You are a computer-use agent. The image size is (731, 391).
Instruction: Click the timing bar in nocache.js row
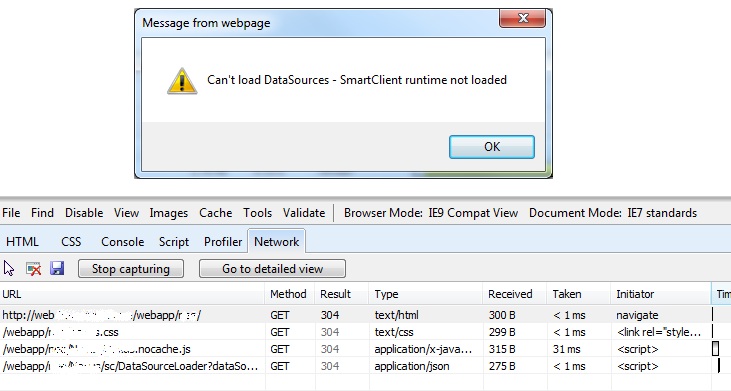coord(716,349)
